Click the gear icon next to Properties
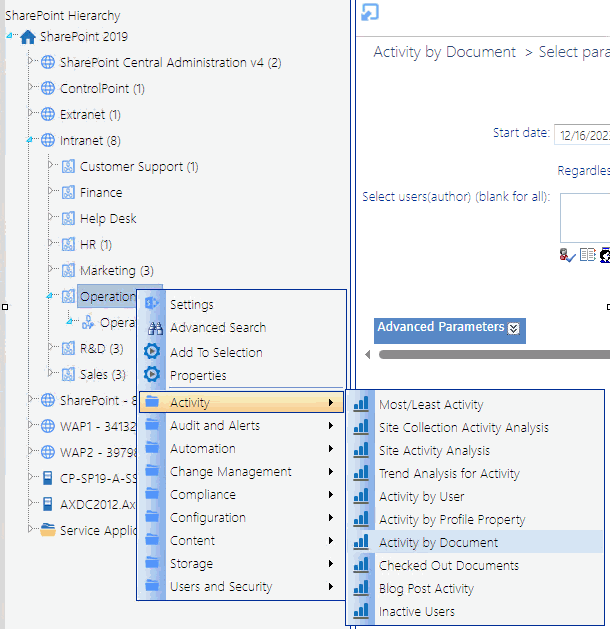 (152, 374)
